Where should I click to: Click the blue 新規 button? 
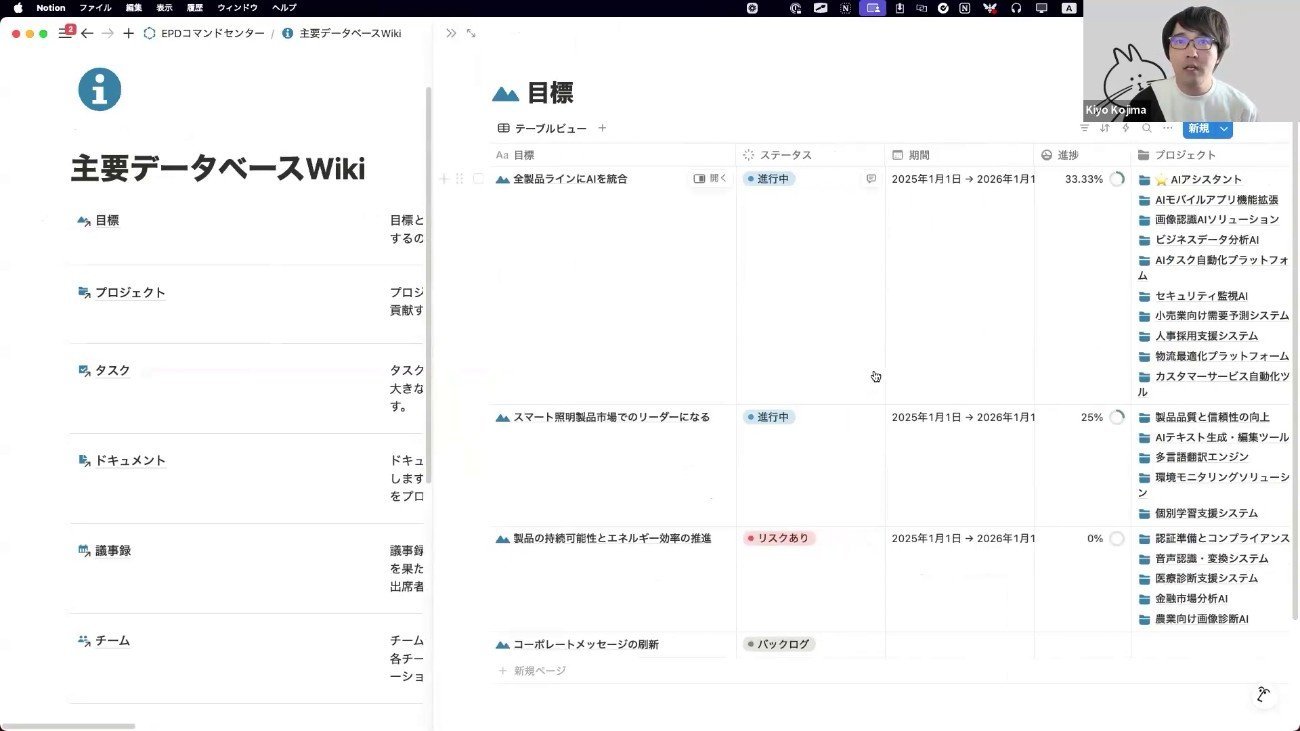pyautogui.click(x=1199, y=128)
